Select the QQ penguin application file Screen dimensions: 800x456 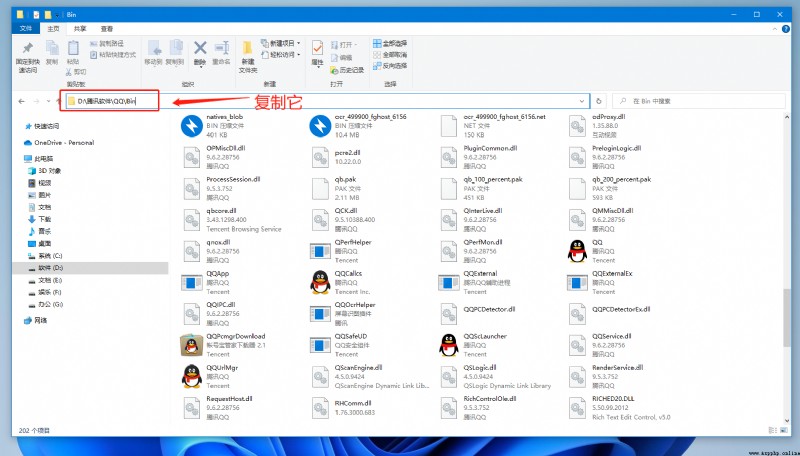(577, 251)
